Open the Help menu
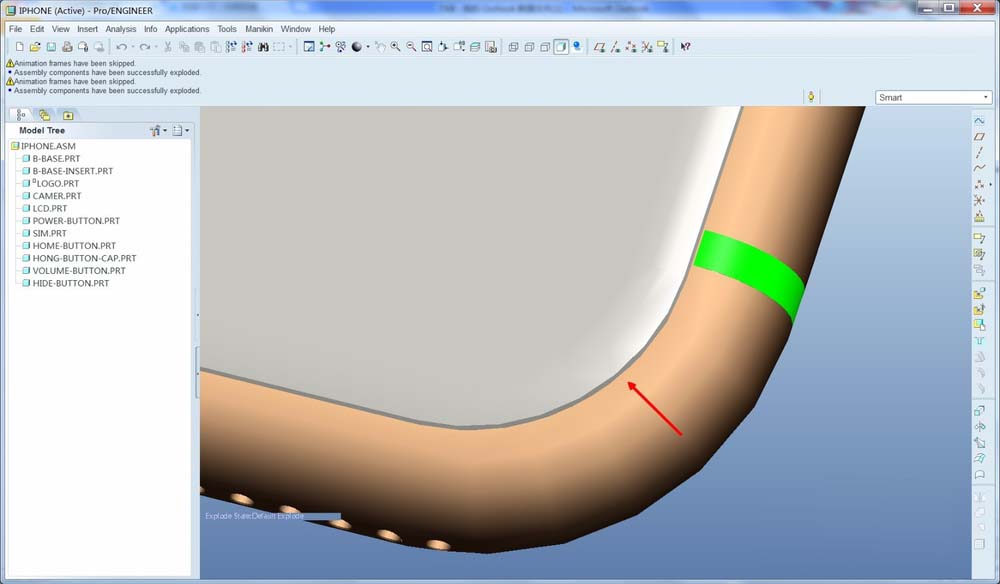The width and height of the screenshot is (1000, 584). (x=327, y=29)
